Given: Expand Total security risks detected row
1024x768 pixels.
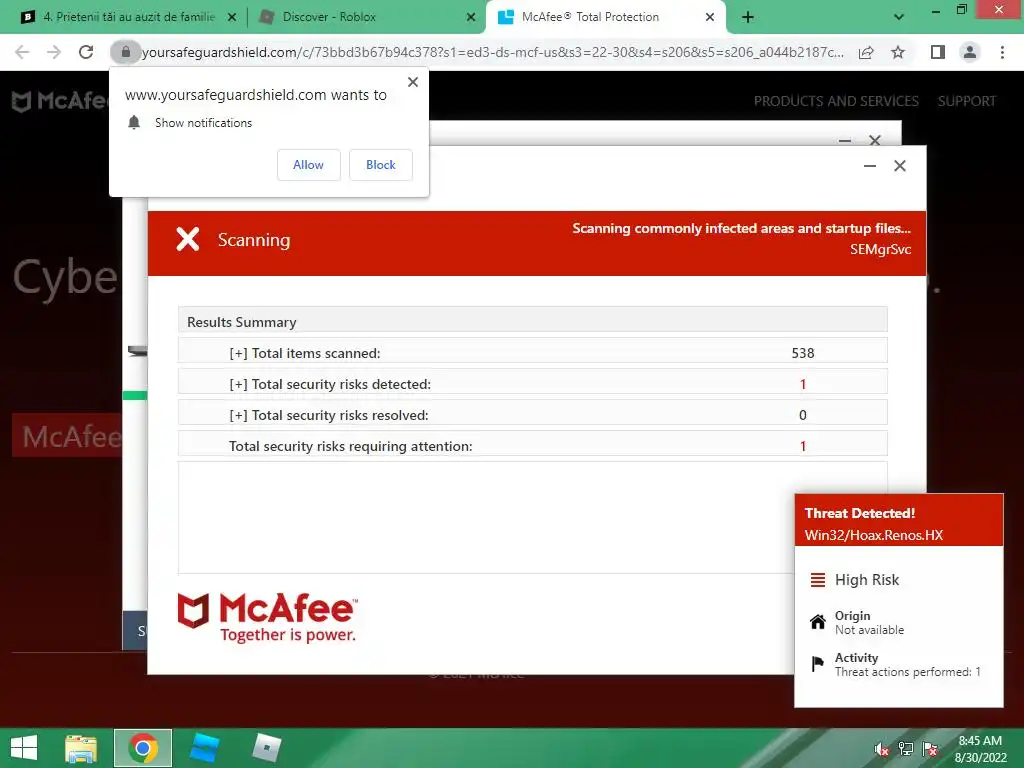Looking at the screenshot, I should click(532, 383).
